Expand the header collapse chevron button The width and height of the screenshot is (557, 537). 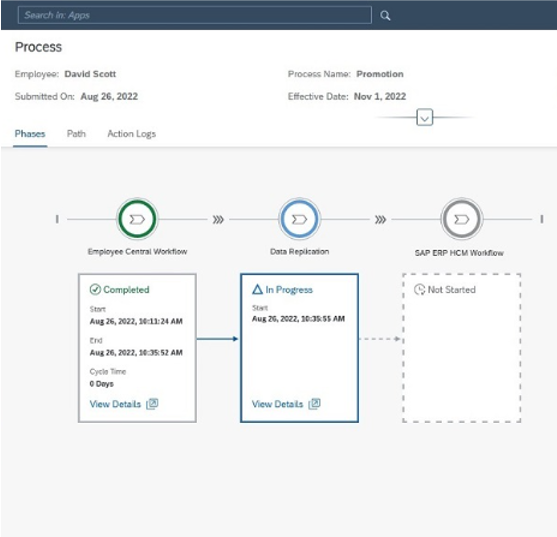(x=424, y=118)
